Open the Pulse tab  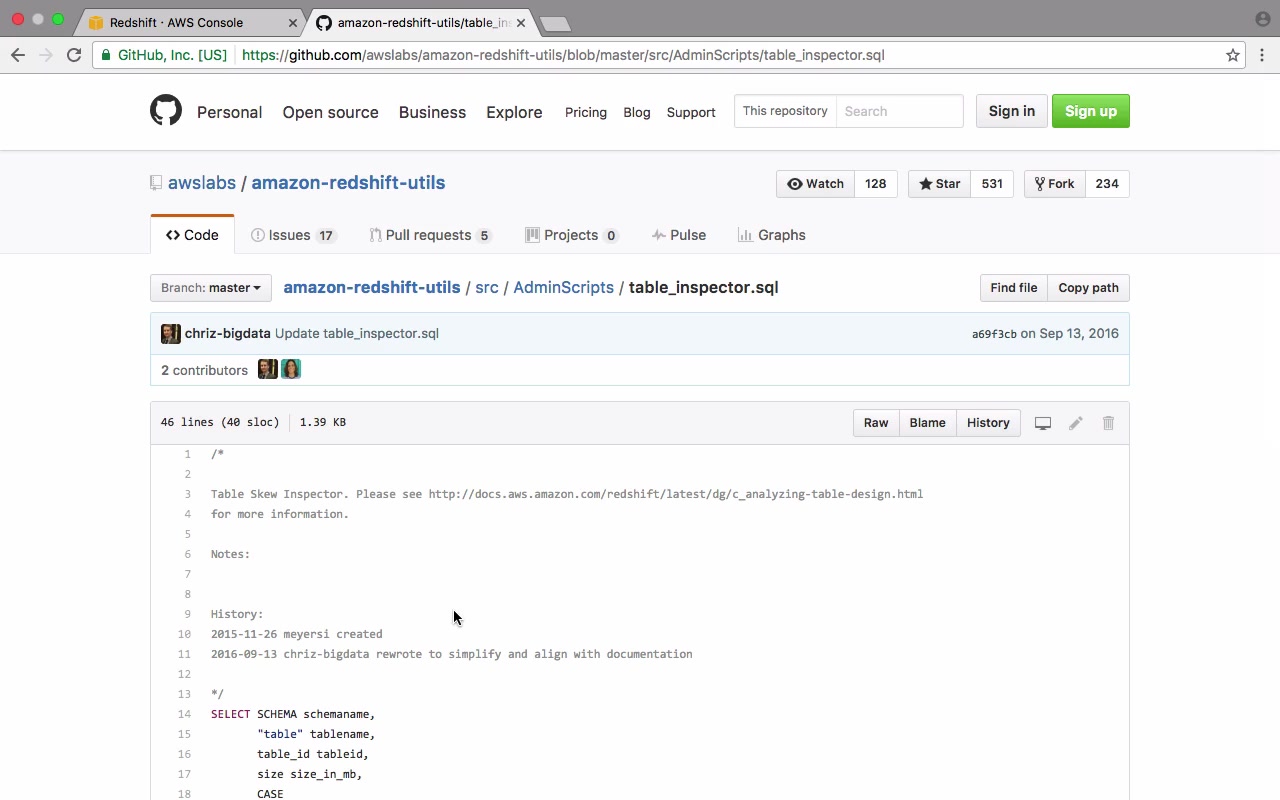(679, 235)
